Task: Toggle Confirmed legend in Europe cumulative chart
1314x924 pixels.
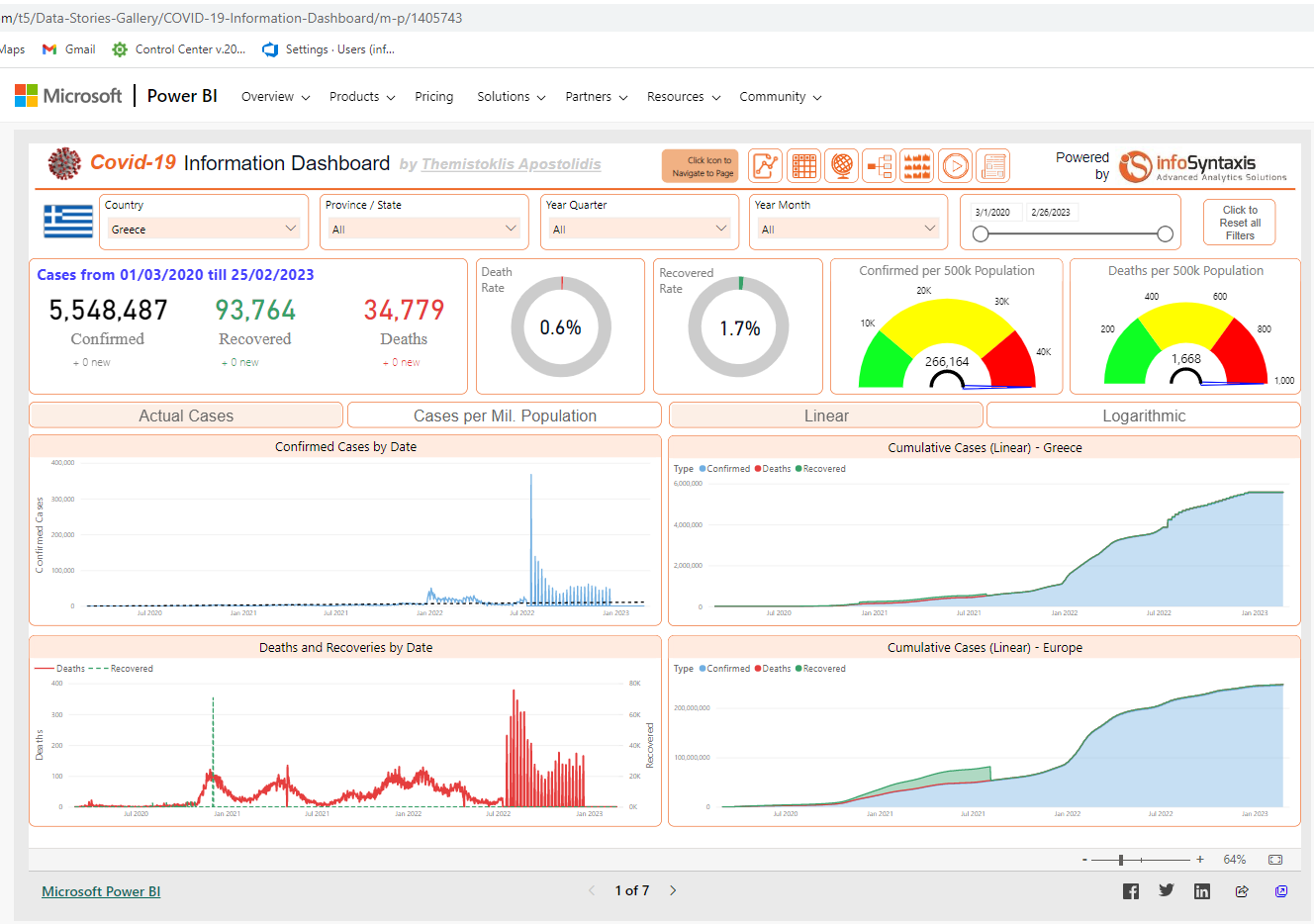Action: click(x=724, y=669)
